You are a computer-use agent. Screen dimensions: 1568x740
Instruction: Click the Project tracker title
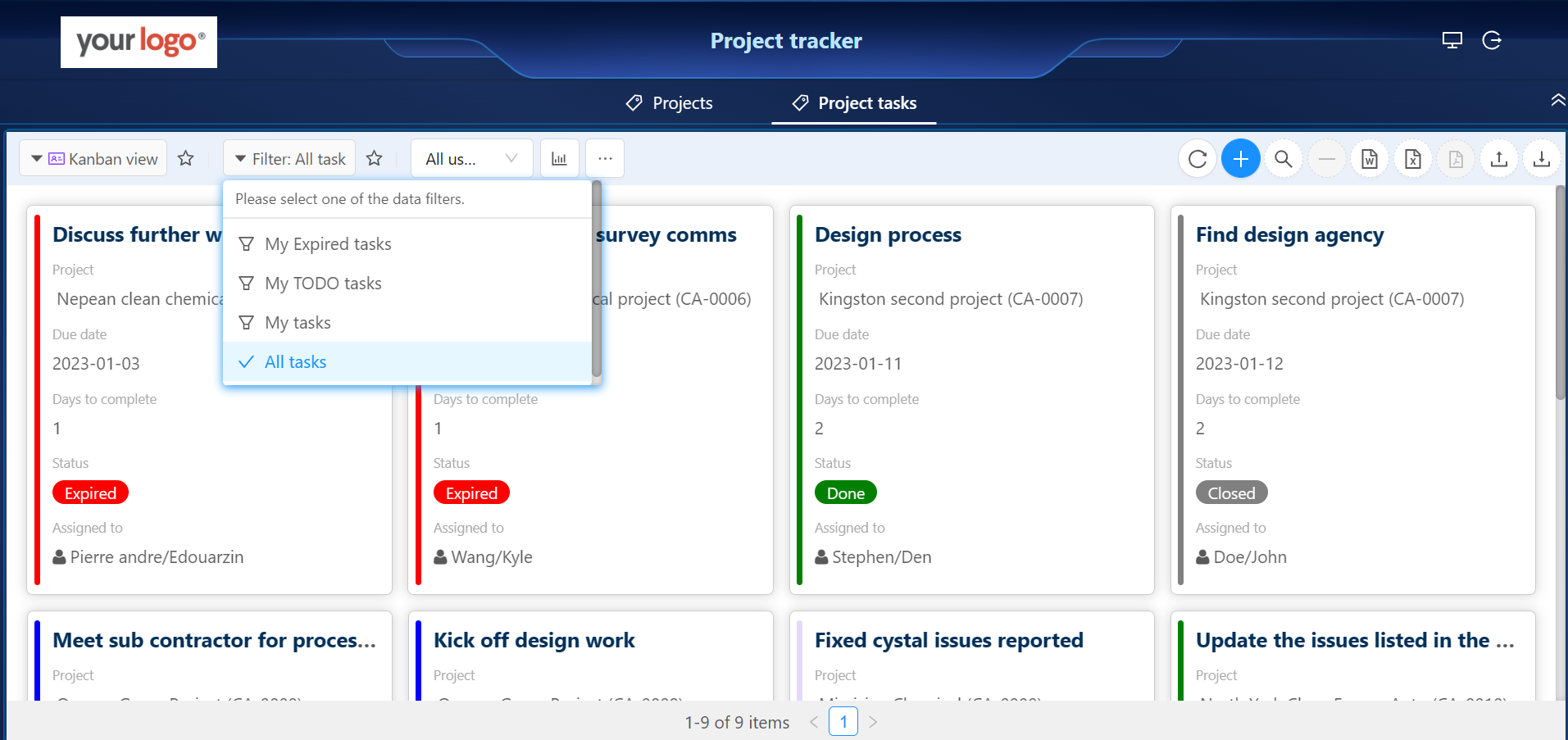(786, 41)
